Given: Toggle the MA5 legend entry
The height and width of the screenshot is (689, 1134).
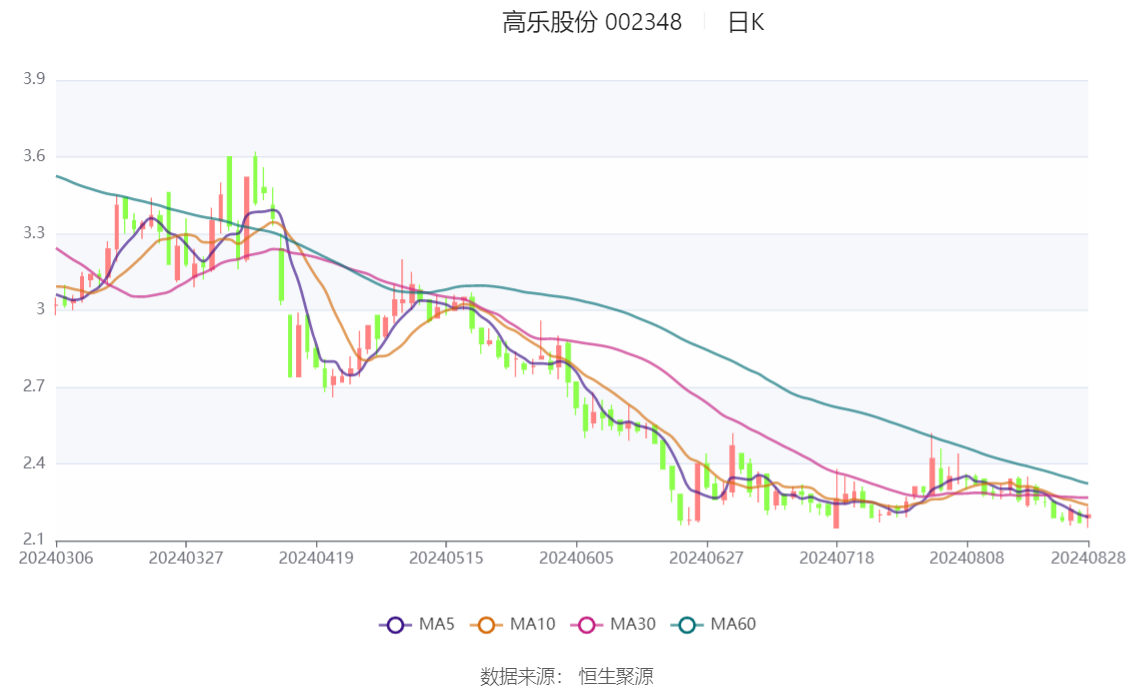Looking at the screenshot, I should coord(417,625).
